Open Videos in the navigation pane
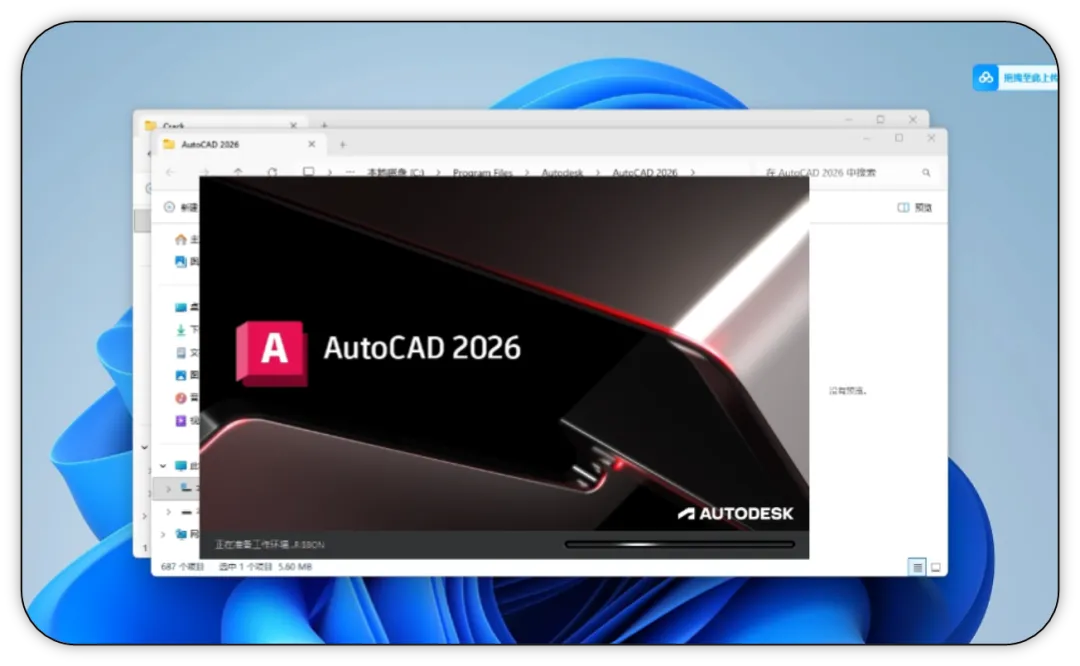 coord(186,421)
